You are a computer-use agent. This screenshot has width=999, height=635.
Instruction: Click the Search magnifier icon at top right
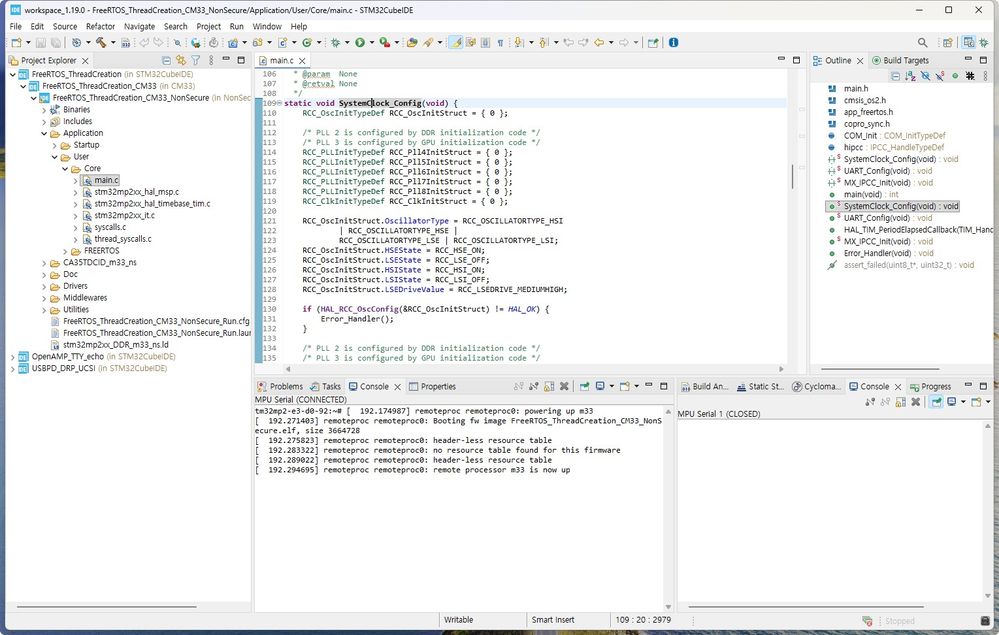(x=922, y=43)
